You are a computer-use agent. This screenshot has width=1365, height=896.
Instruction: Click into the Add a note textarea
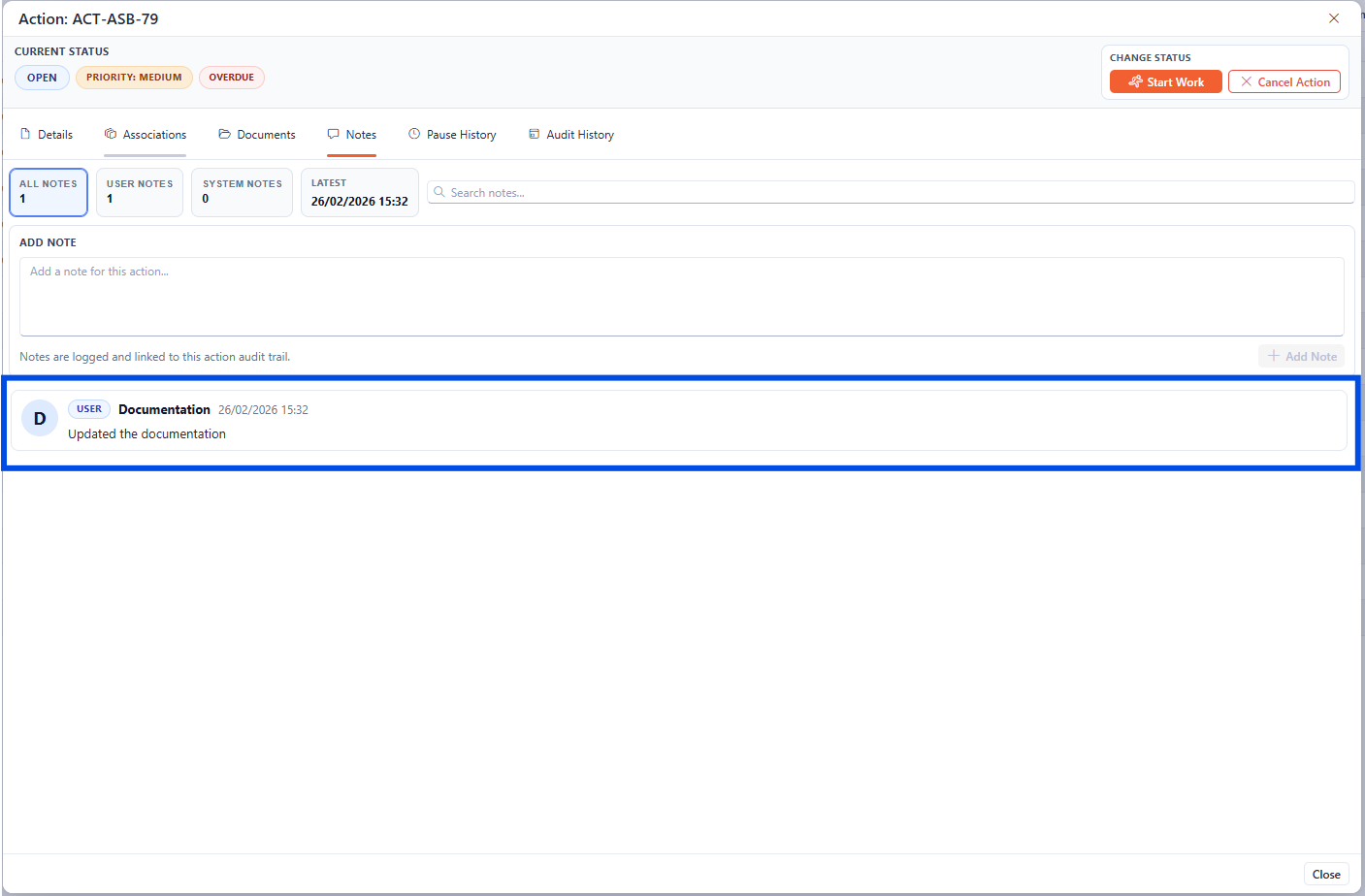click(681, 296)
